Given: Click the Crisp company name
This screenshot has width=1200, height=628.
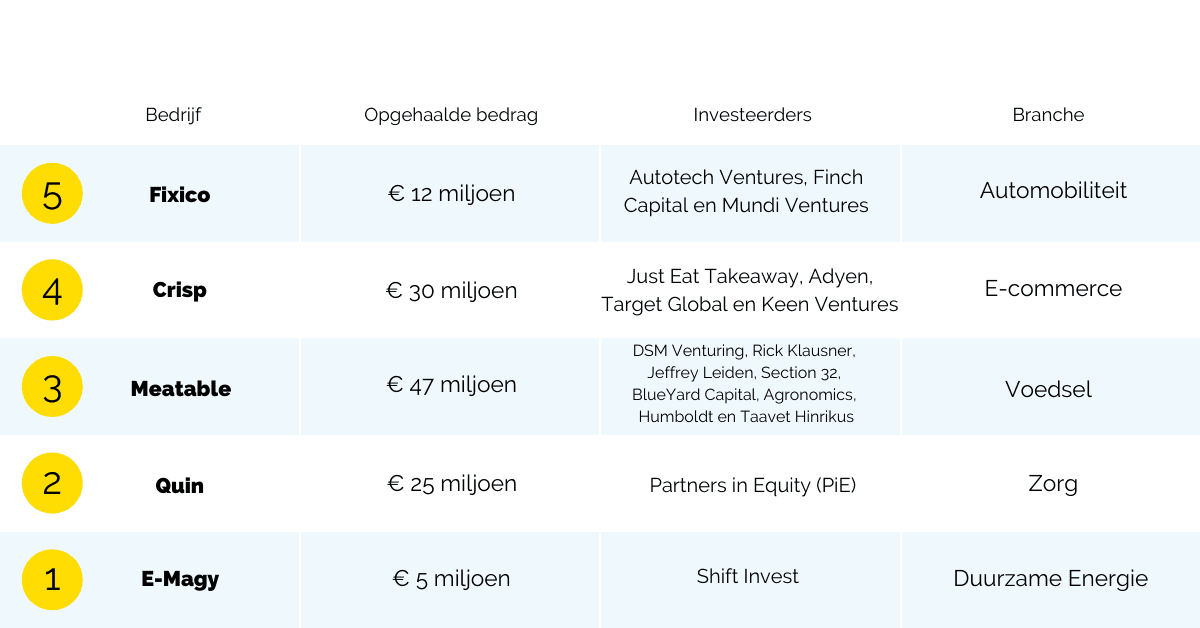Looking at the screenshot, I should 180,291.
